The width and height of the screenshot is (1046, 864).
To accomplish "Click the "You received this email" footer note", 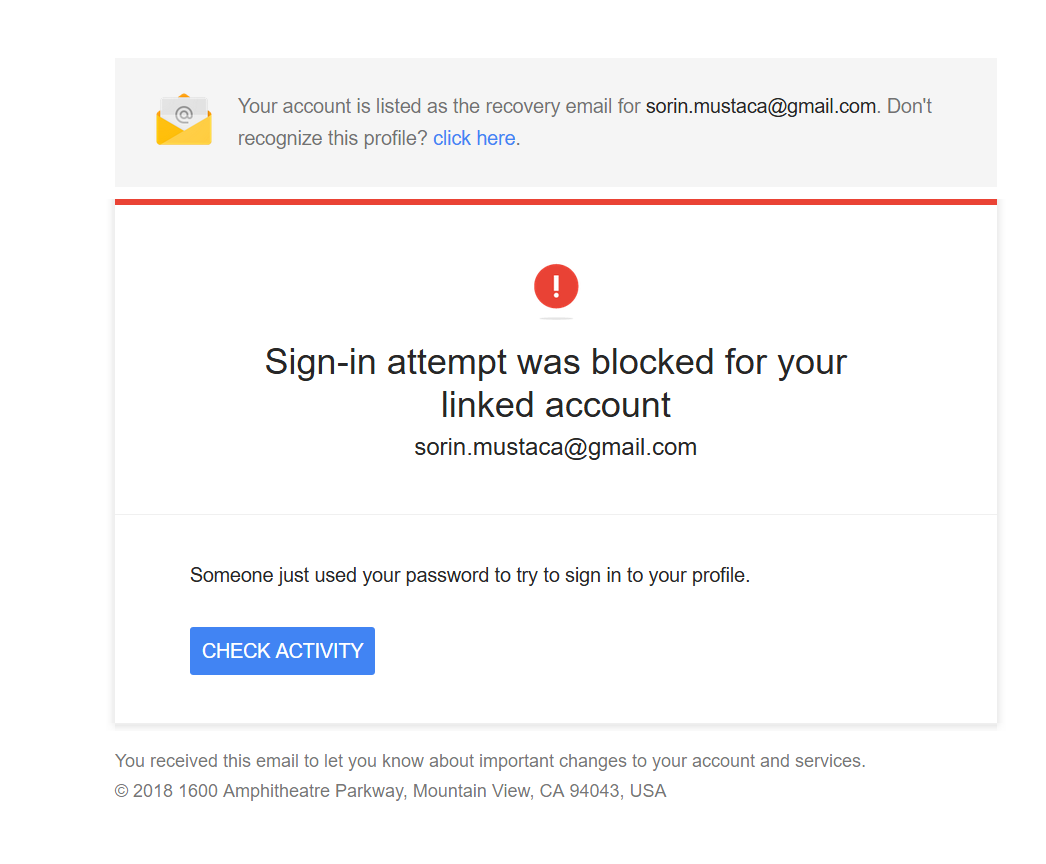I will point(490,761).
